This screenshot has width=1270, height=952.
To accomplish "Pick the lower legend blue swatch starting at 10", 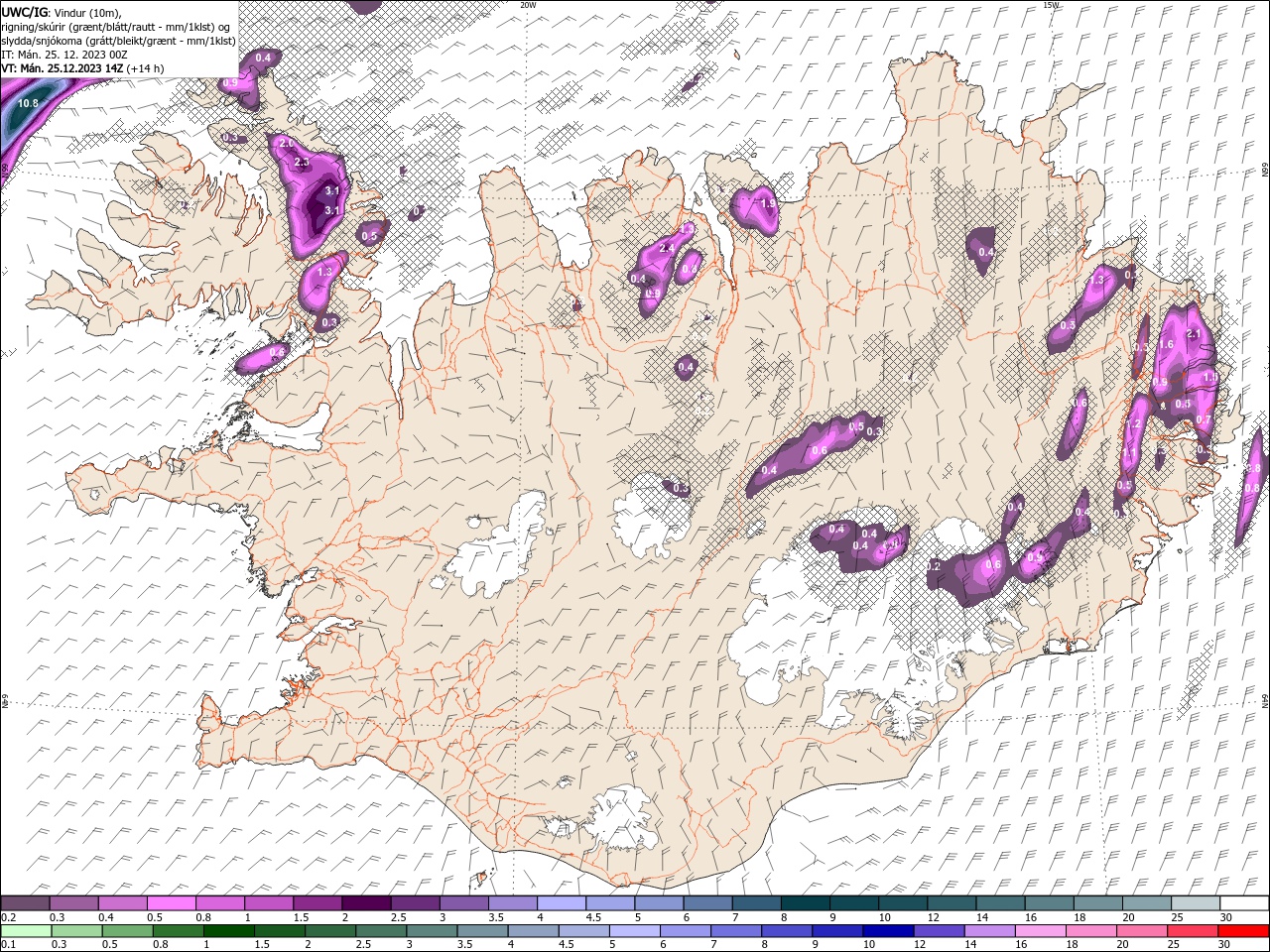I will pyautogui.click(x=886, y=931).
